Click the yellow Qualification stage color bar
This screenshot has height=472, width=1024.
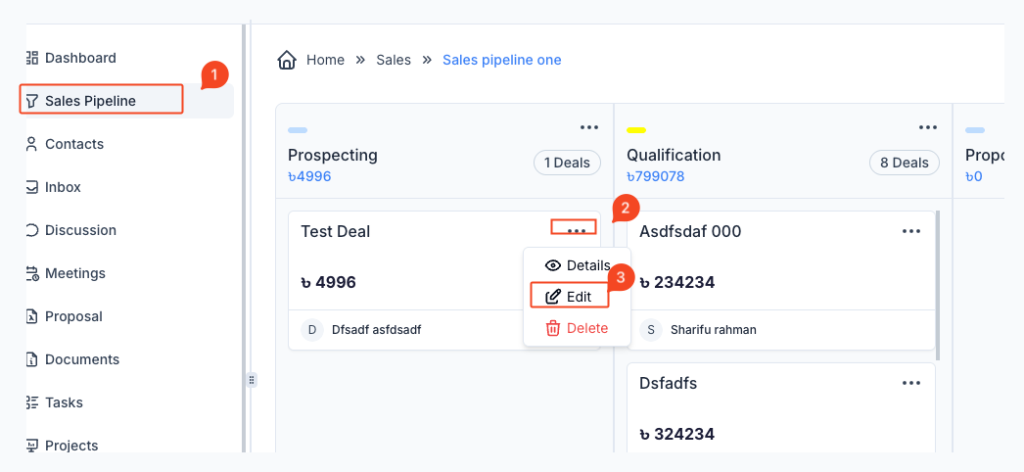pyautogui.click(x=636, y=130)
